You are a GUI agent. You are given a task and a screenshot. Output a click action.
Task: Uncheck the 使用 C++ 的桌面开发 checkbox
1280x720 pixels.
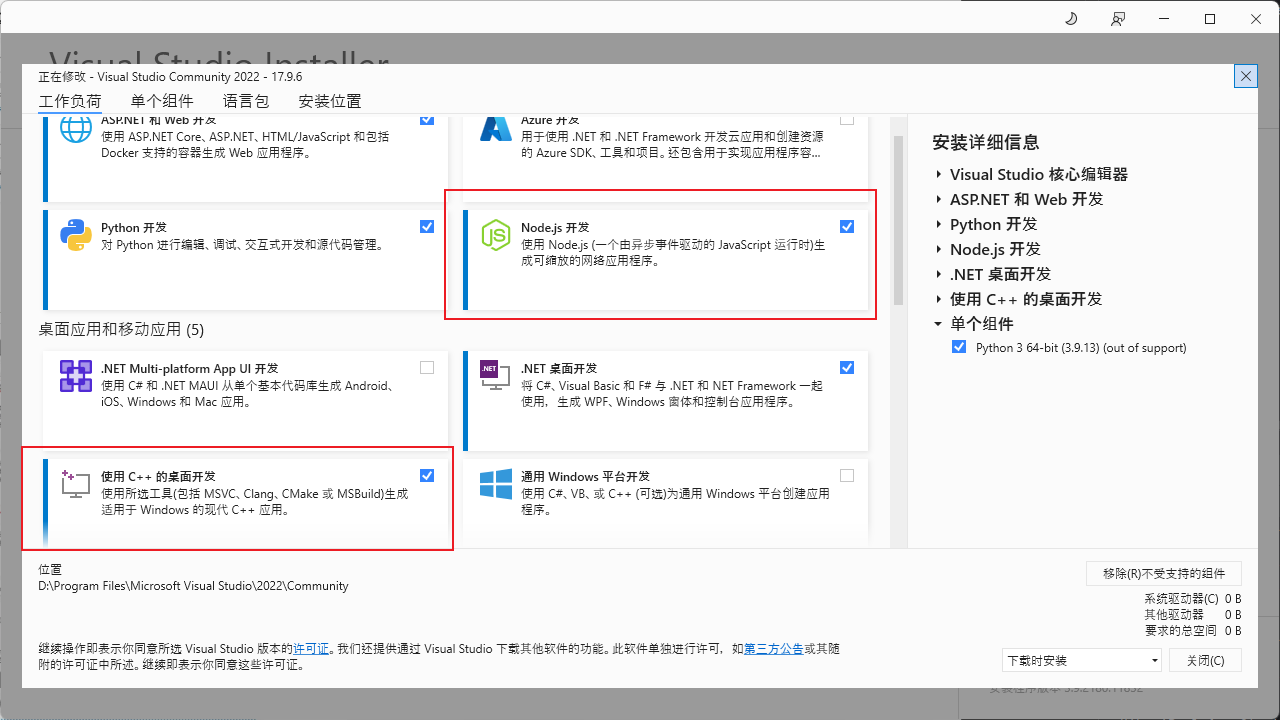(427, 476)
